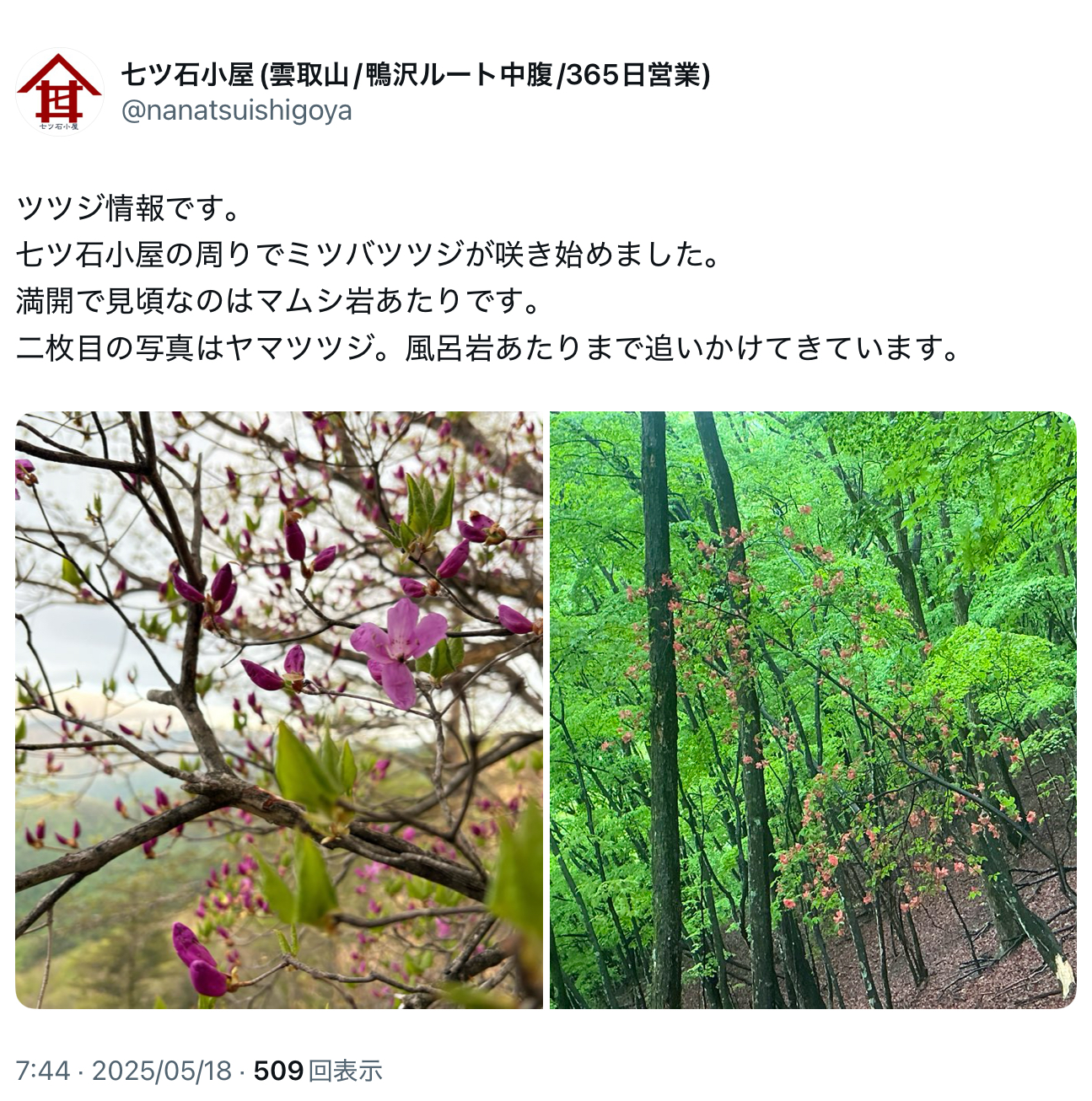Open the @nanatsuishigoya handle
1092x1101 pixels.
[237, 110]
